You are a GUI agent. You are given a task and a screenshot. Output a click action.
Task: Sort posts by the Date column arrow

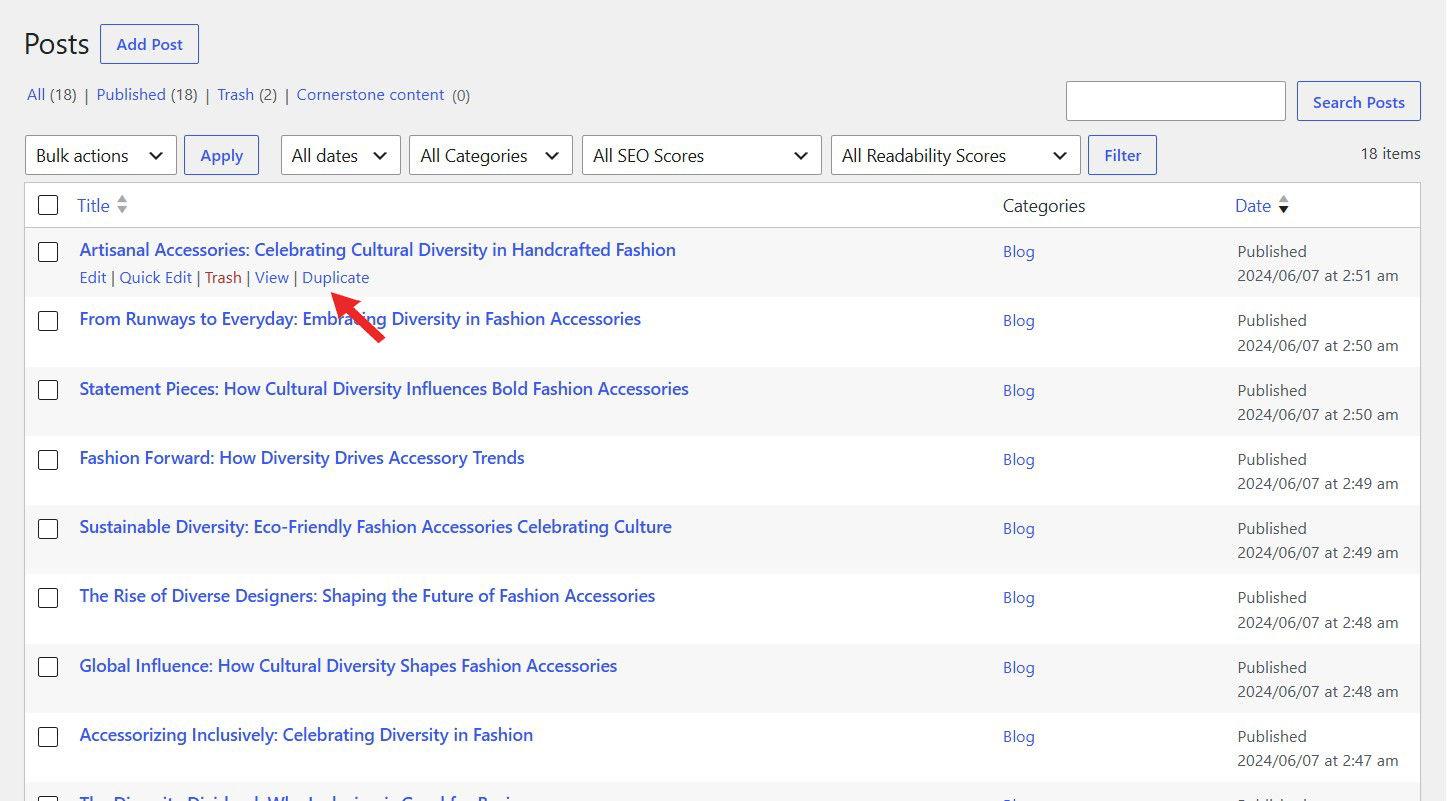click(1284, 206)
